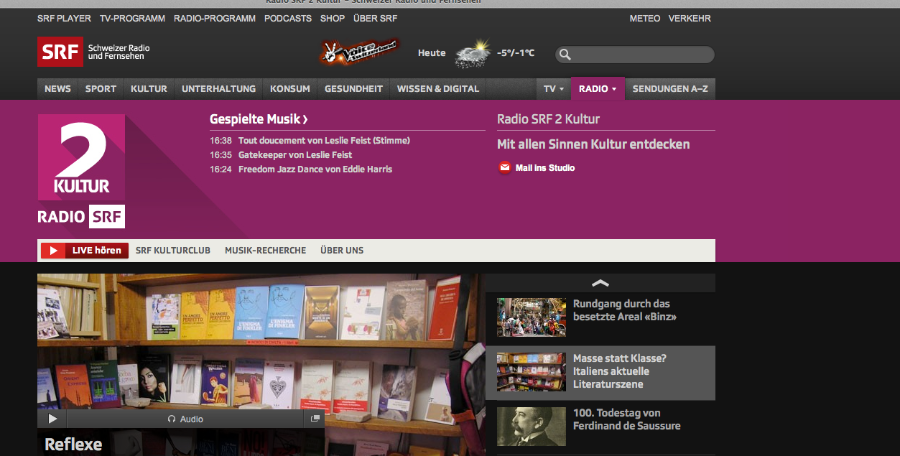Open ÜBER UNS tab
The height and width of the screenshot is (456, 900).
pos(342,250)
